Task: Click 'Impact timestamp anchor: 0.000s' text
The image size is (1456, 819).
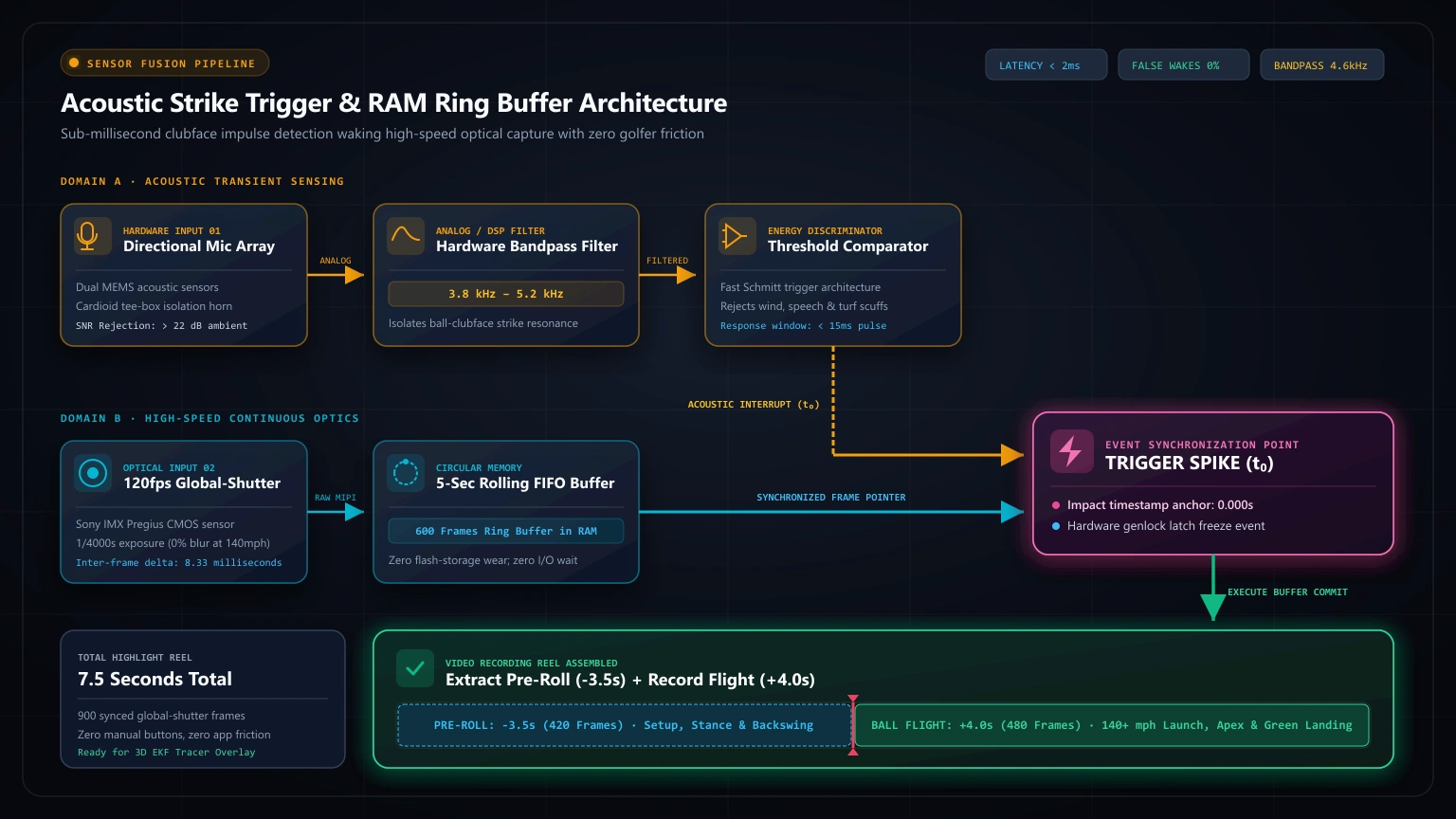Action: click(x=1160, y=505)
